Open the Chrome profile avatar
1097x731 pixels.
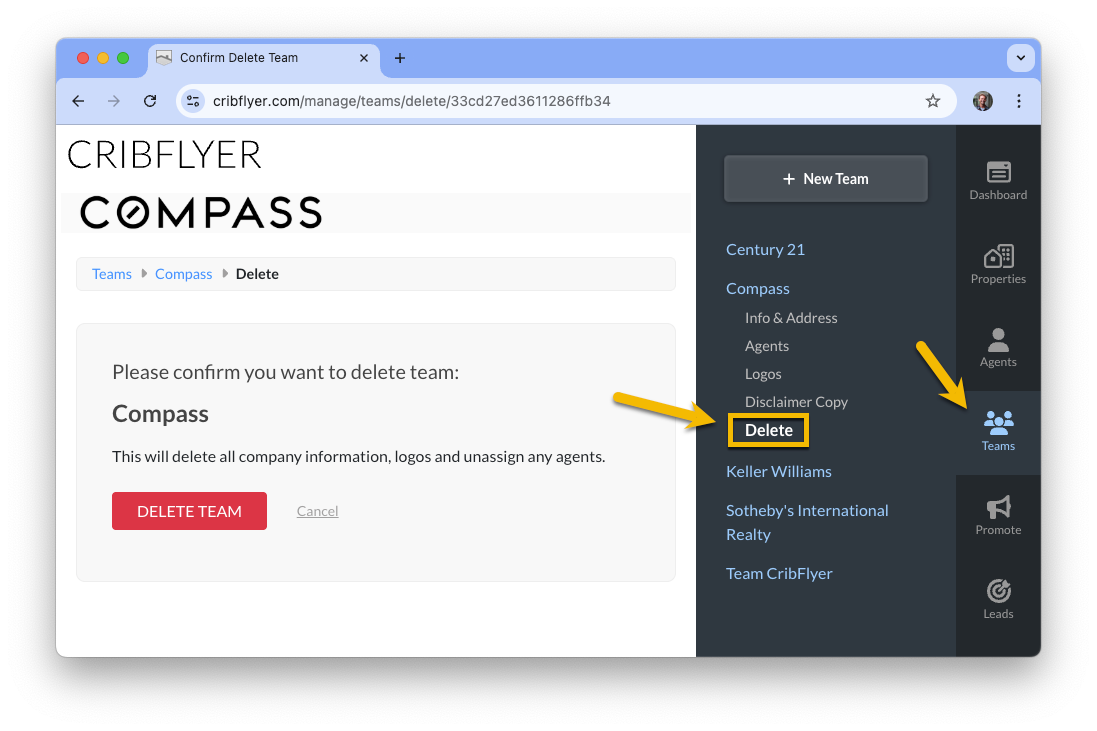[x=982, y=101]
